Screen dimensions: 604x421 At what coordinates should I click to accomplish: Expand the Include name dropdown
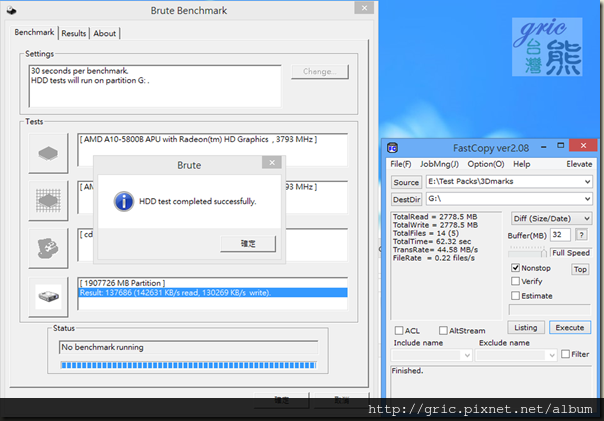(x=467, y=355)
